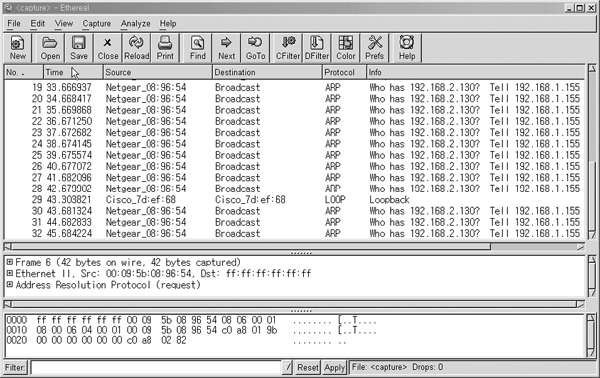Click the hex dump row 0010
The width and height of the screenshot is (600, 378).
[191, 330]
